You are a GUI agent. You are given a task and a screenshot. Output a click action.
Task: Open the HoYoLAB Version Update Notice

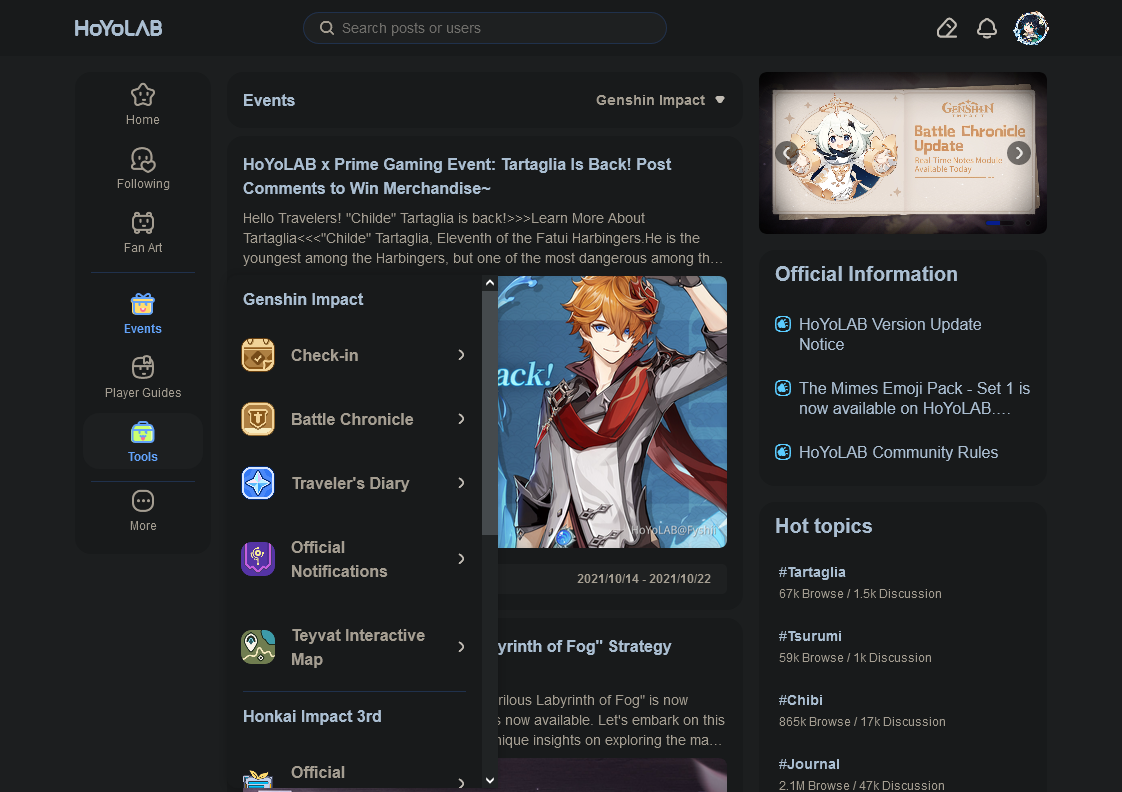(890, 334)
